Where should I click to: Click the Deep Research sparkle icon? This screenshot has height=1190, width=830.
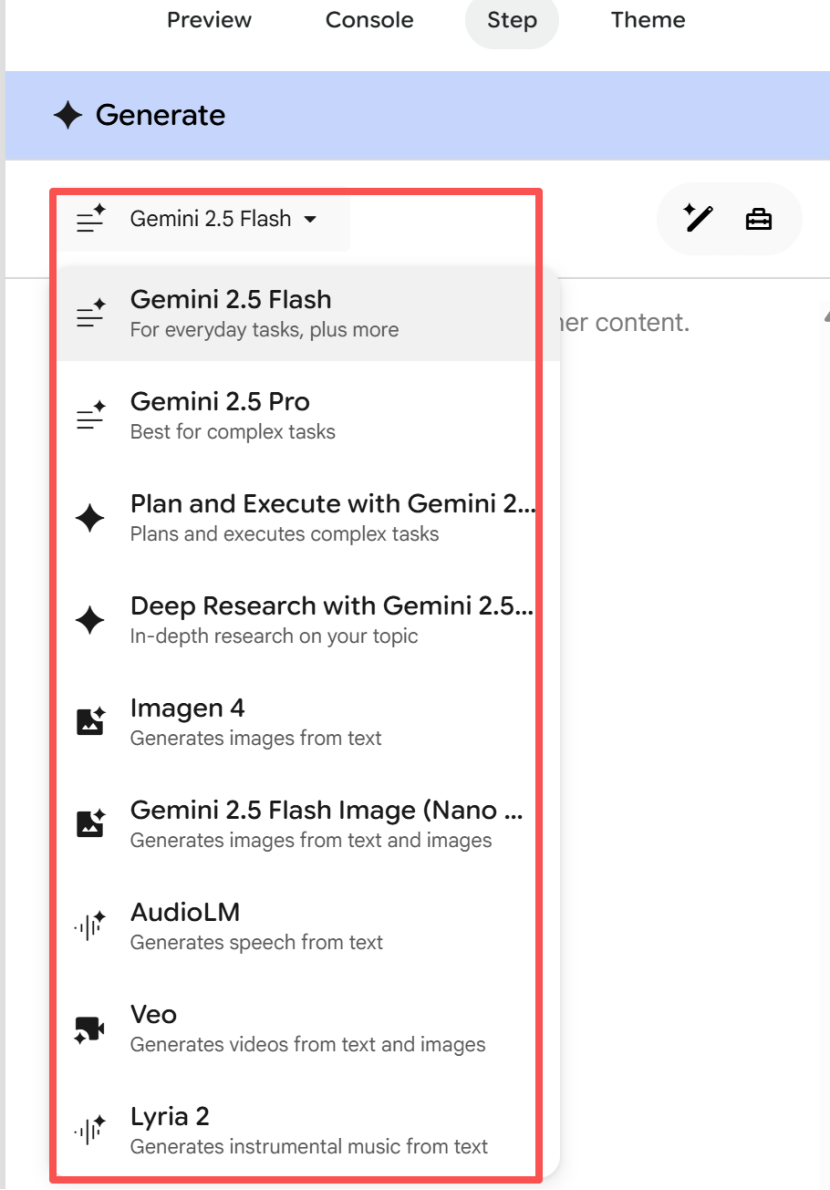coord(90,619)
